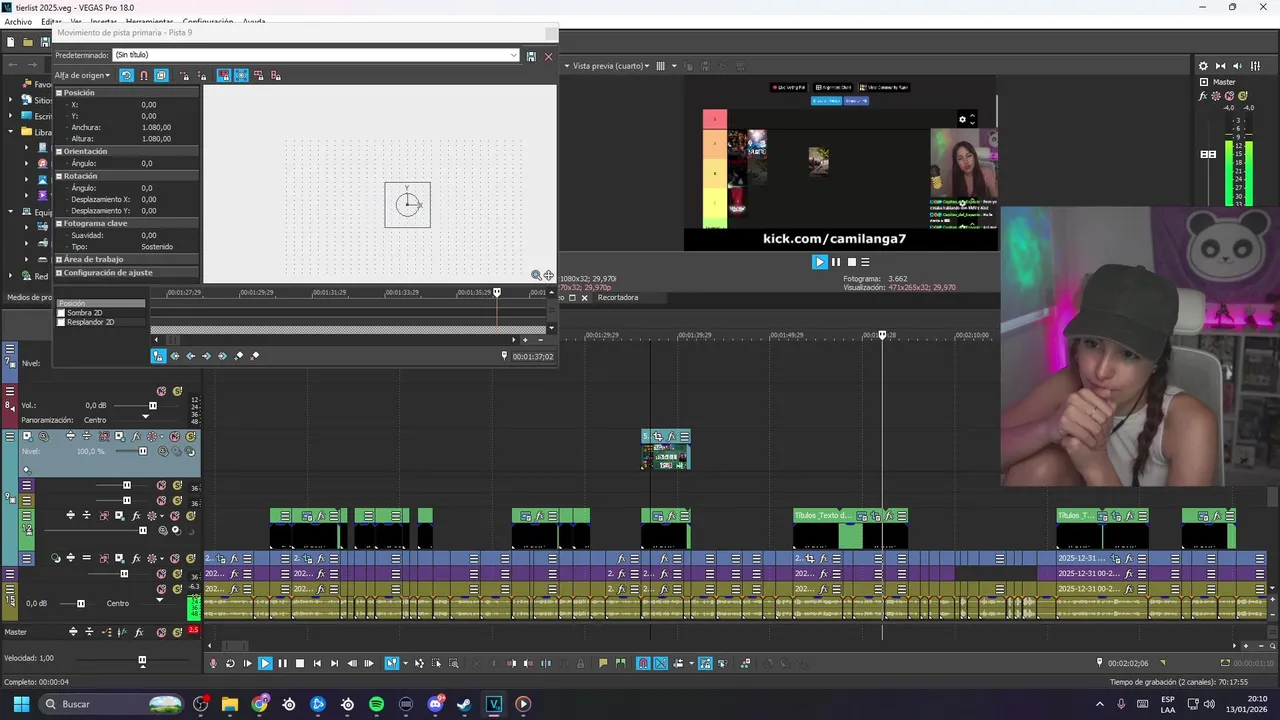1280x720 pixels.
Task: Collapse the Orientación section
Action: click(x=59, y=151)
